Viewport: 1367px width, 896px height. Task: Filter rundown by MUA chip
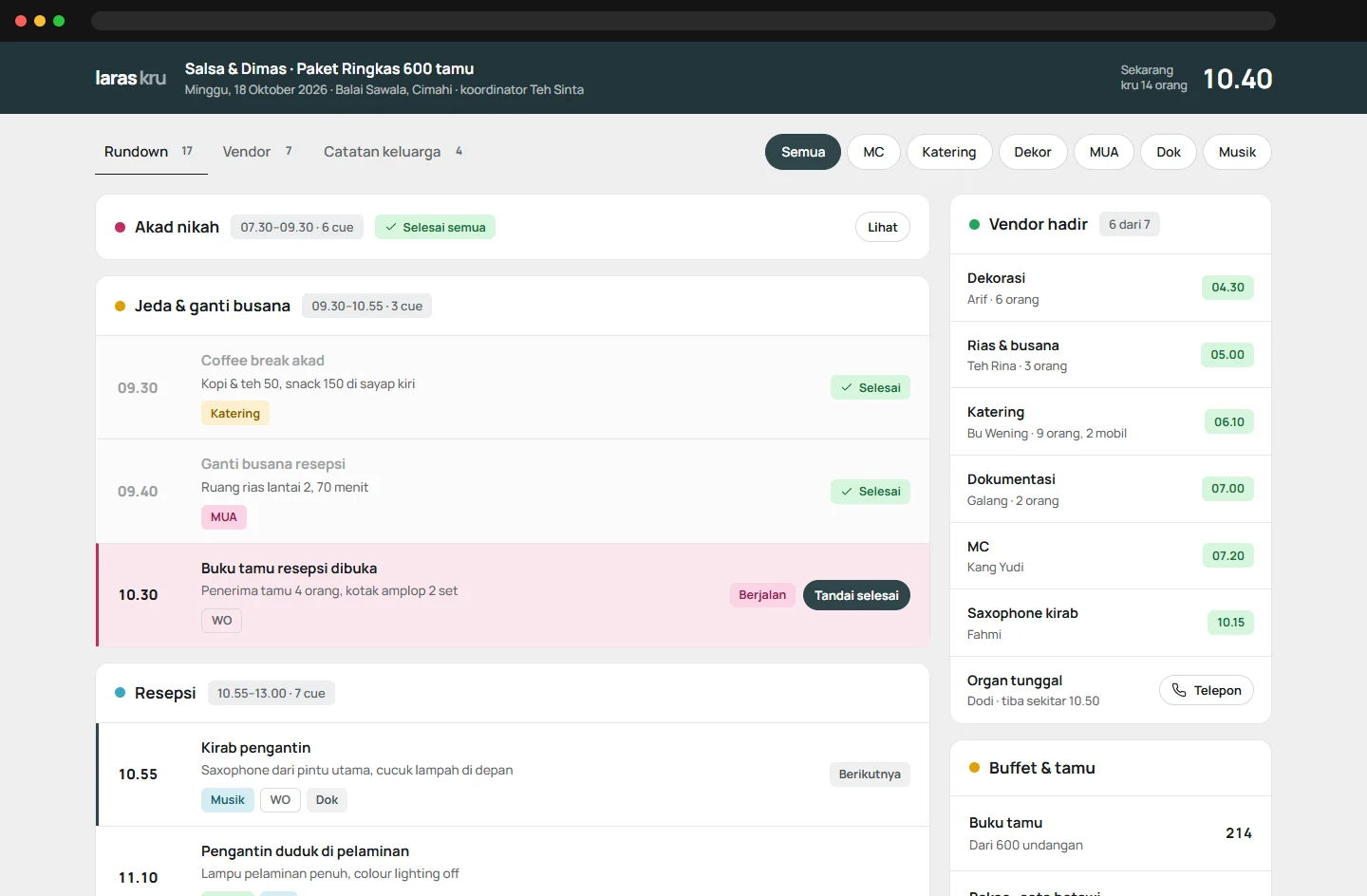pyautogui.click(x=1104, y=152)
